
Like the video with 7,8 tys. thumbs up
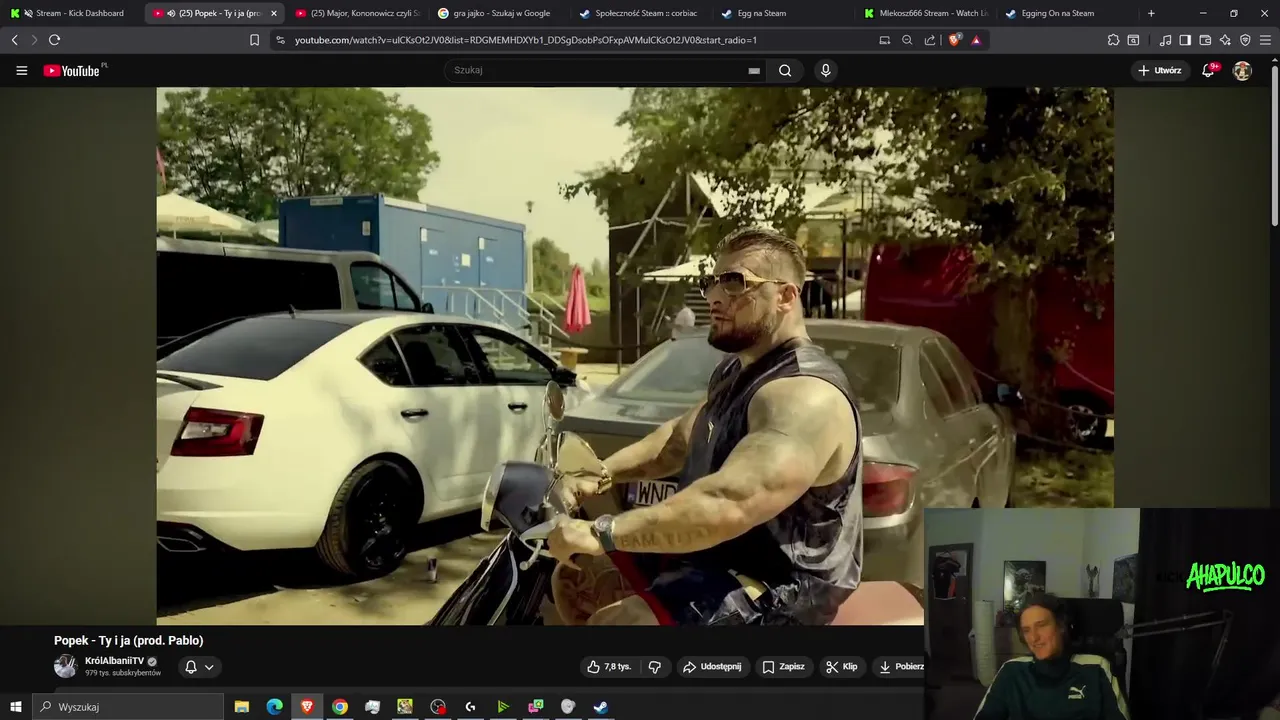(609, 667)
